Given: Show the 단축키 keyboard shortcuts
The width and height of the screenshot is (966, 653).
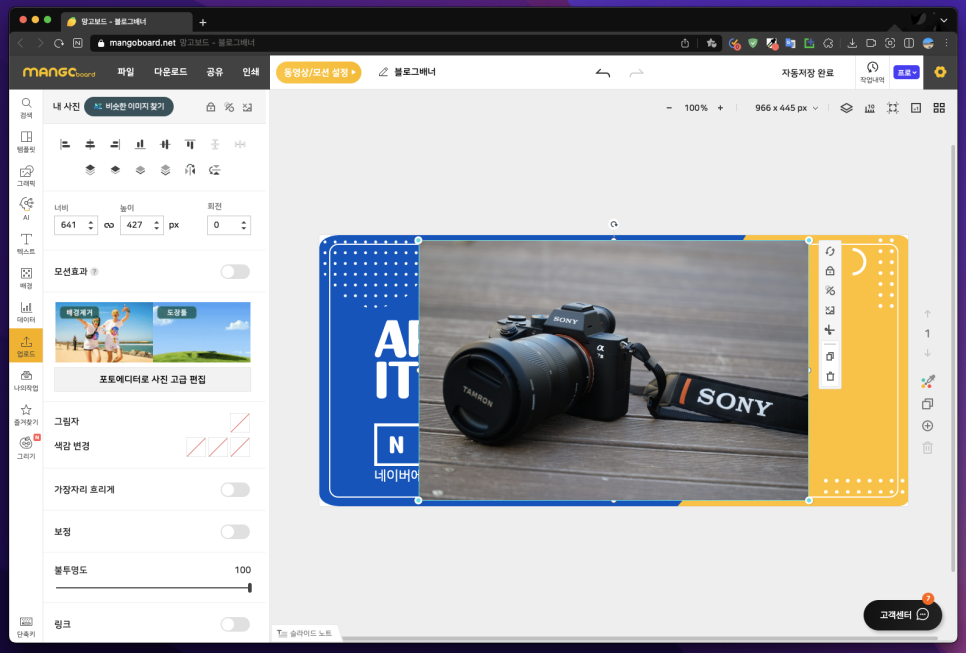Looking at the screenshot, I should [26, 626].
